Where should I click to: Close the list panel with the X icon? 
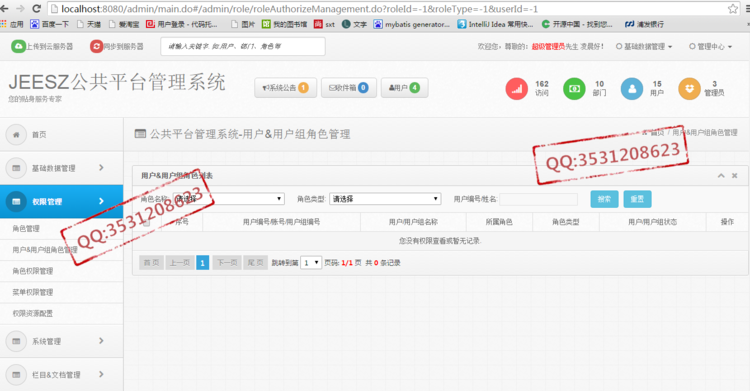click(735, 176)
